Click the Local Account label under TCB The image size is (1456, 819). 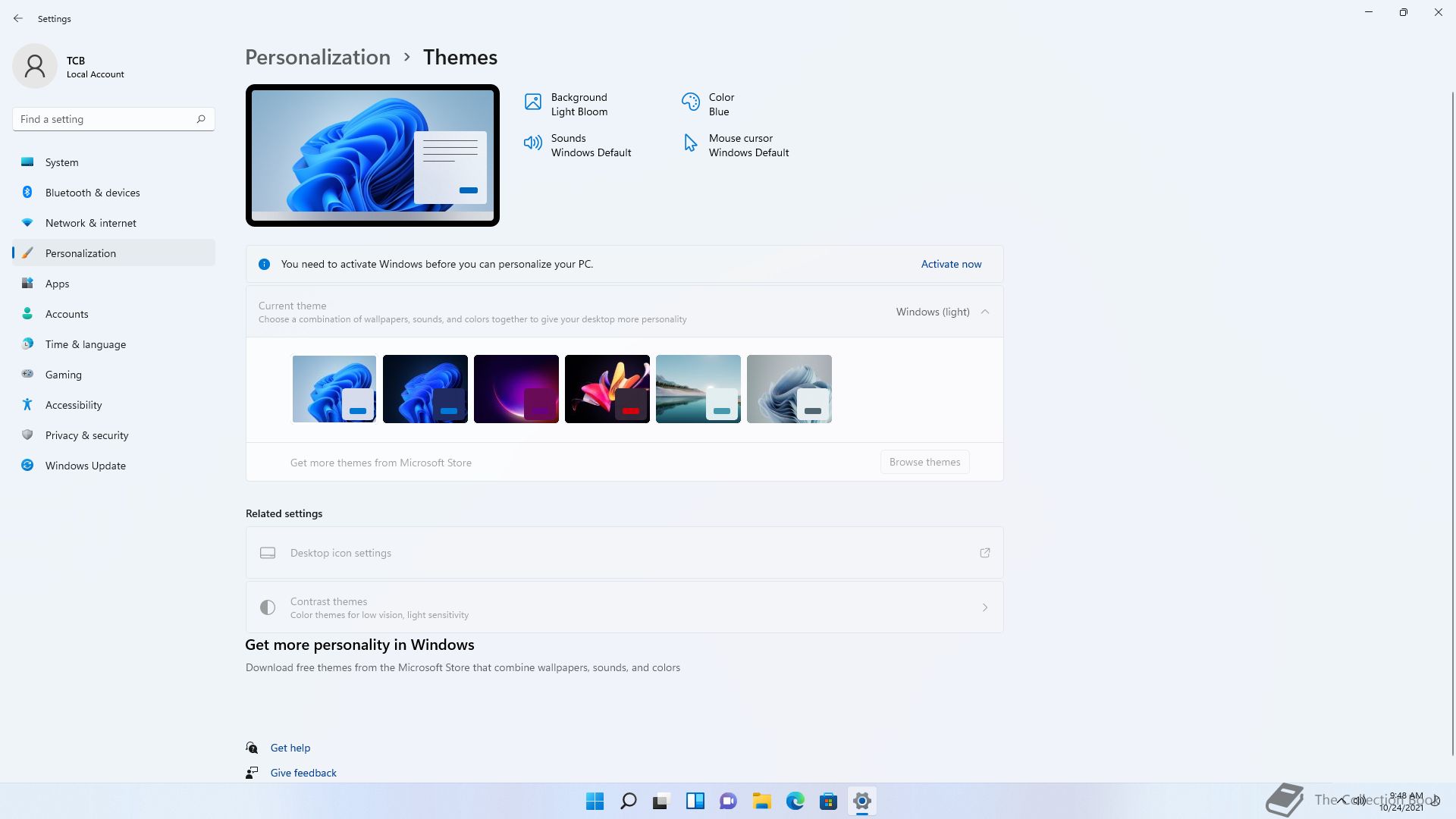pyautogui.click(x=96, y=74)
